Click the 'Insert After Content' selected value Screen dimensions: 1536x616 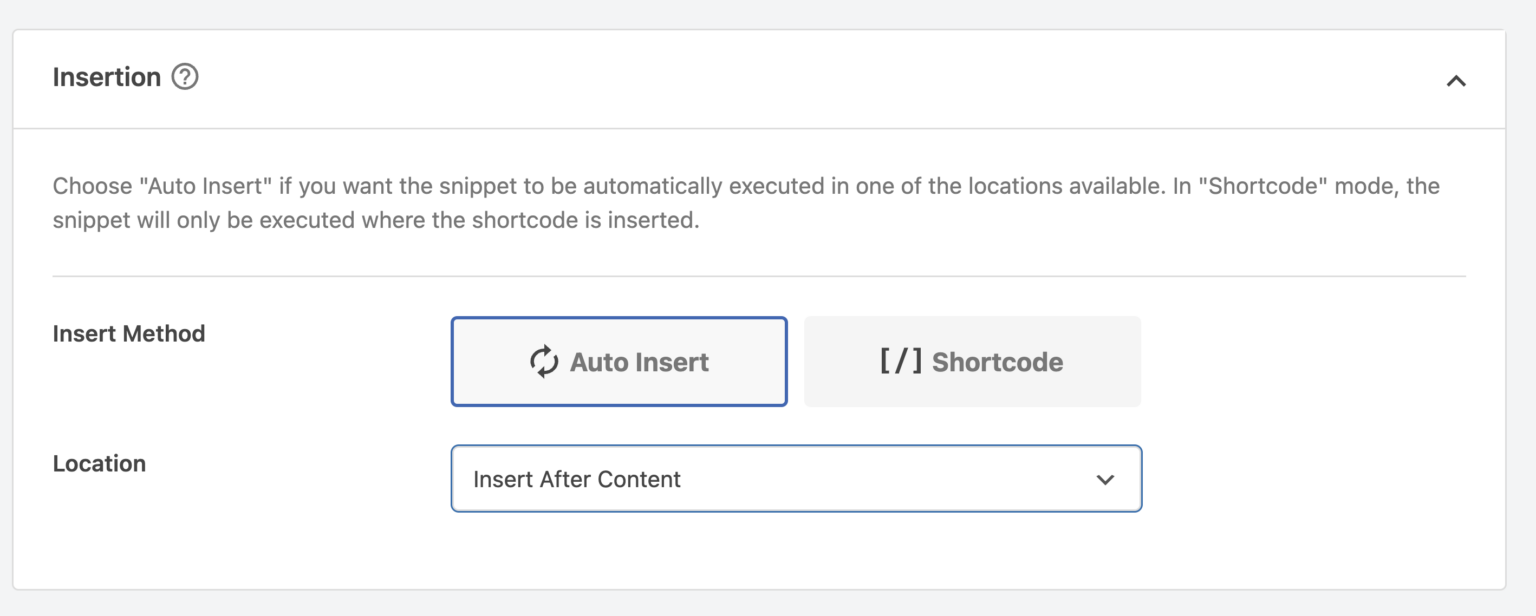click(577, 479)
